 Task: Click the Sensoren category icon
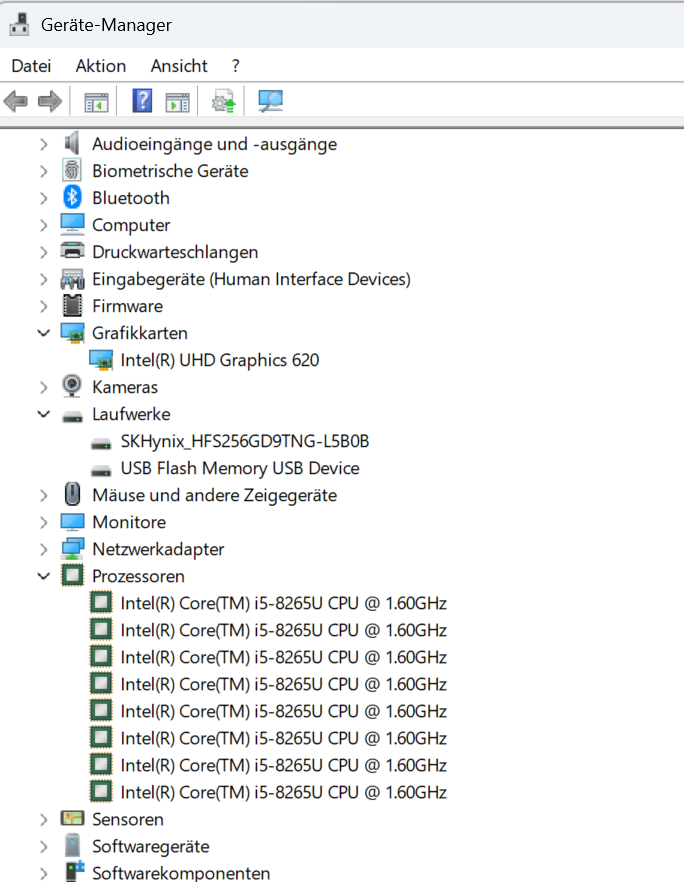click(x=73, y=818)
